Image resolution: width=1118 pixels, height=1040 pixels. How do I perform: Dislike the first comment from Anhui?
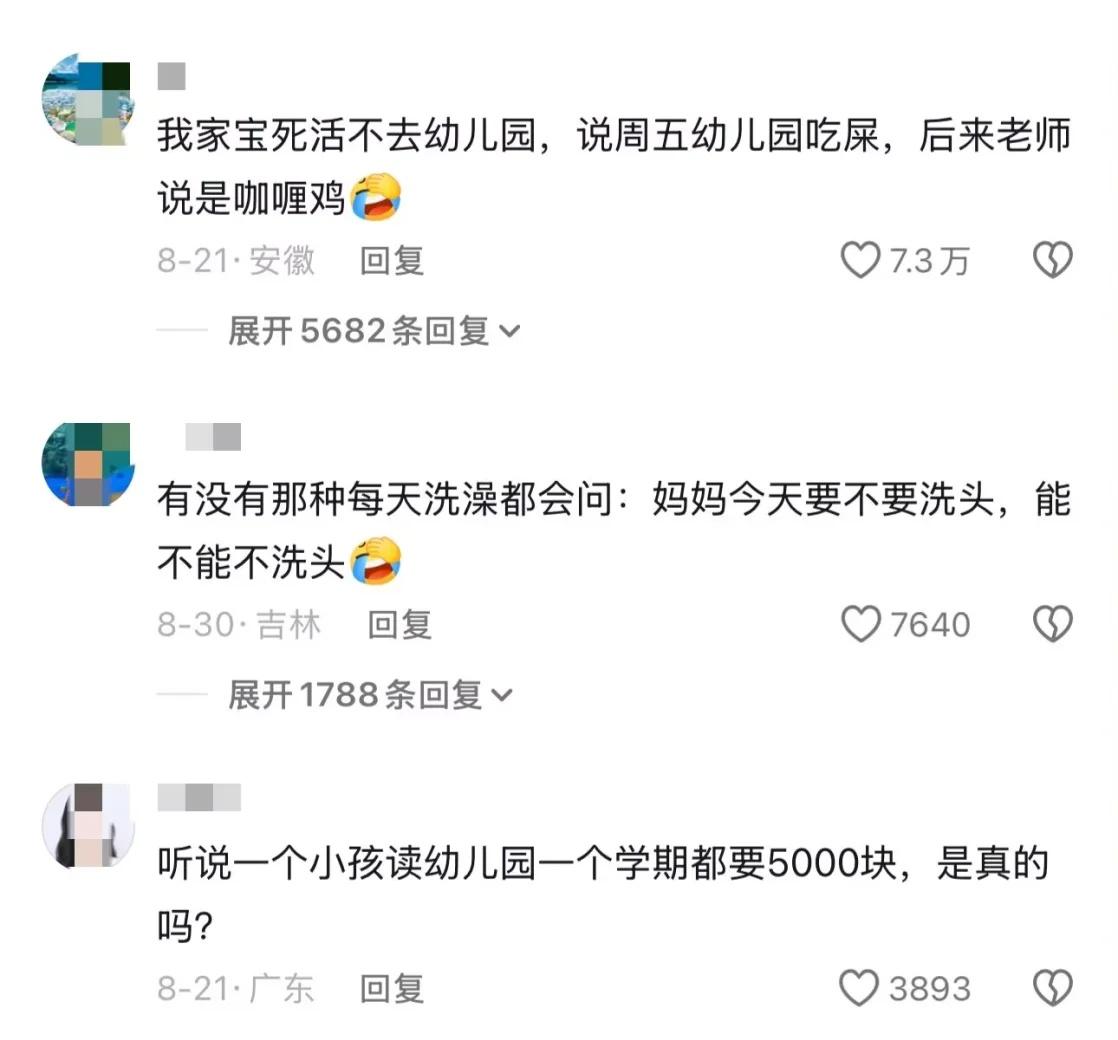(1053, 259)
